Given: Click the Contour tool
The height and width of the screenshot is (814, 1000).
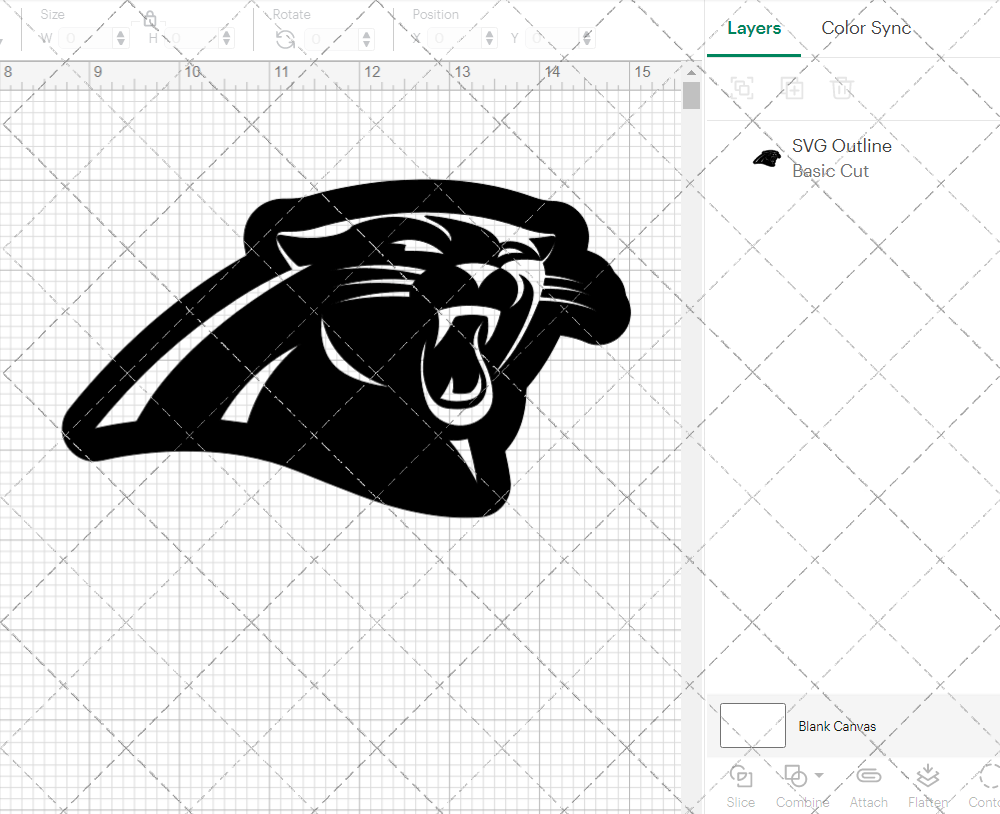Looking at the screenshot, I should [x=985, y=786].
